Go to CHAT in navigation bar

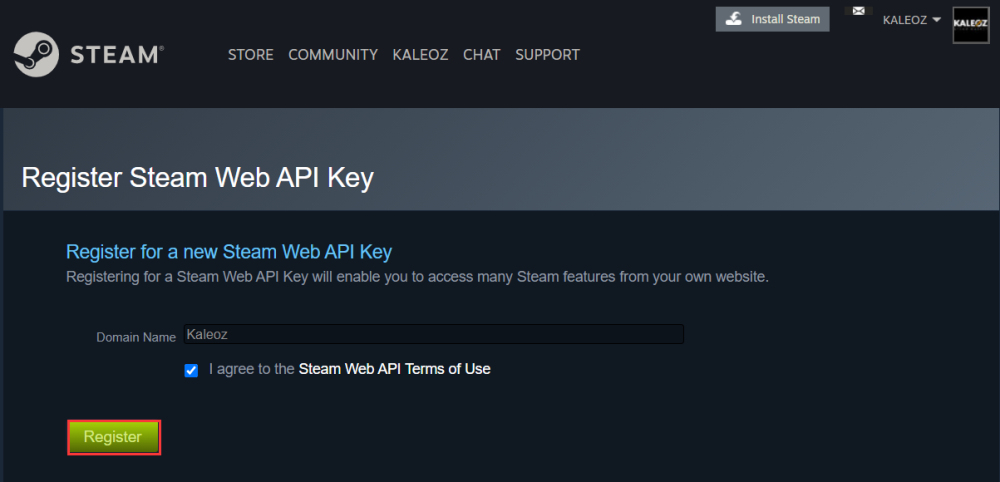coord(481,55)
